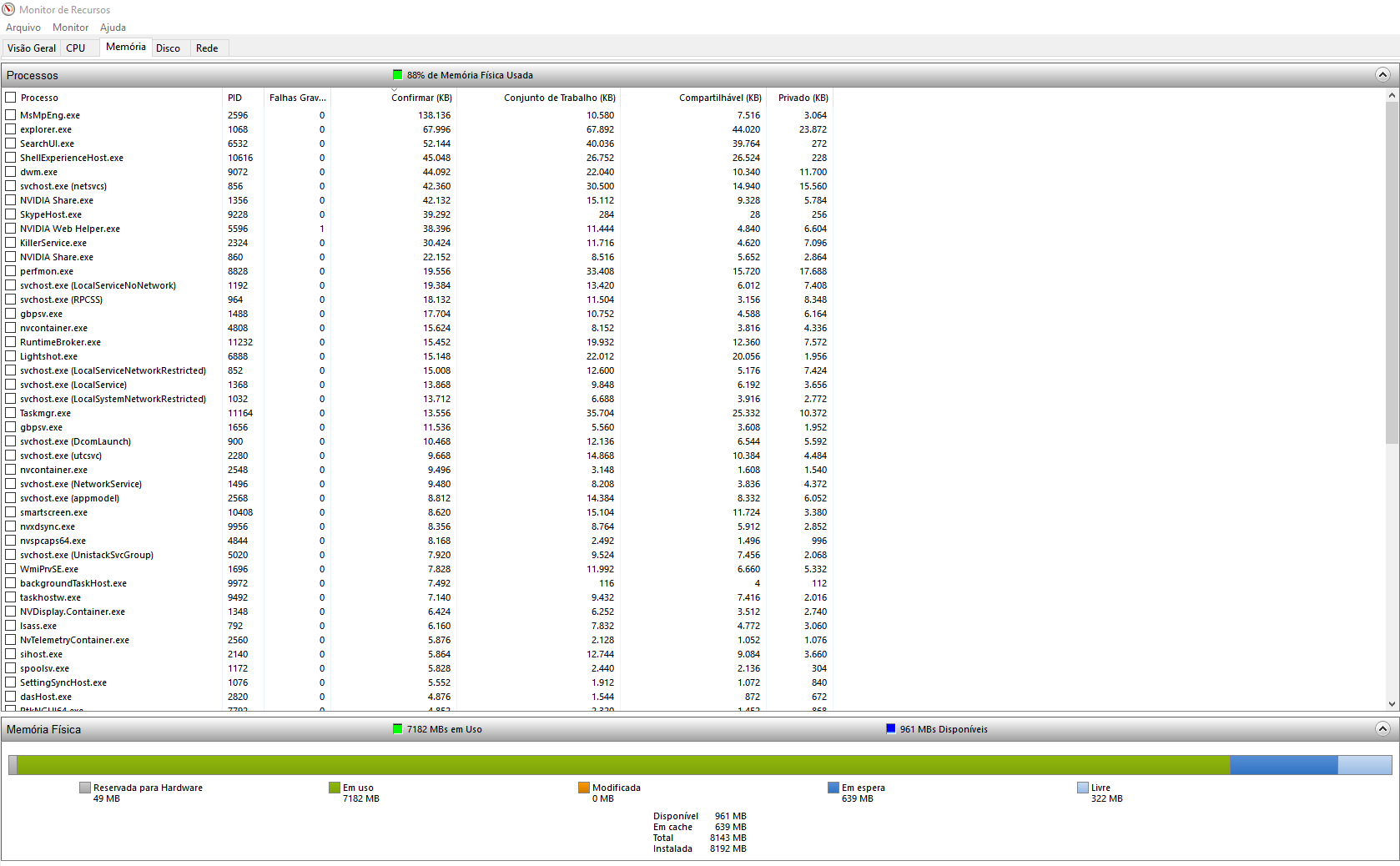Image resolution: width=1400 pixels, height=866 pixels.
Task: Click the blue 961 MBs Disponíveis indicator
Action: (890, 729)
